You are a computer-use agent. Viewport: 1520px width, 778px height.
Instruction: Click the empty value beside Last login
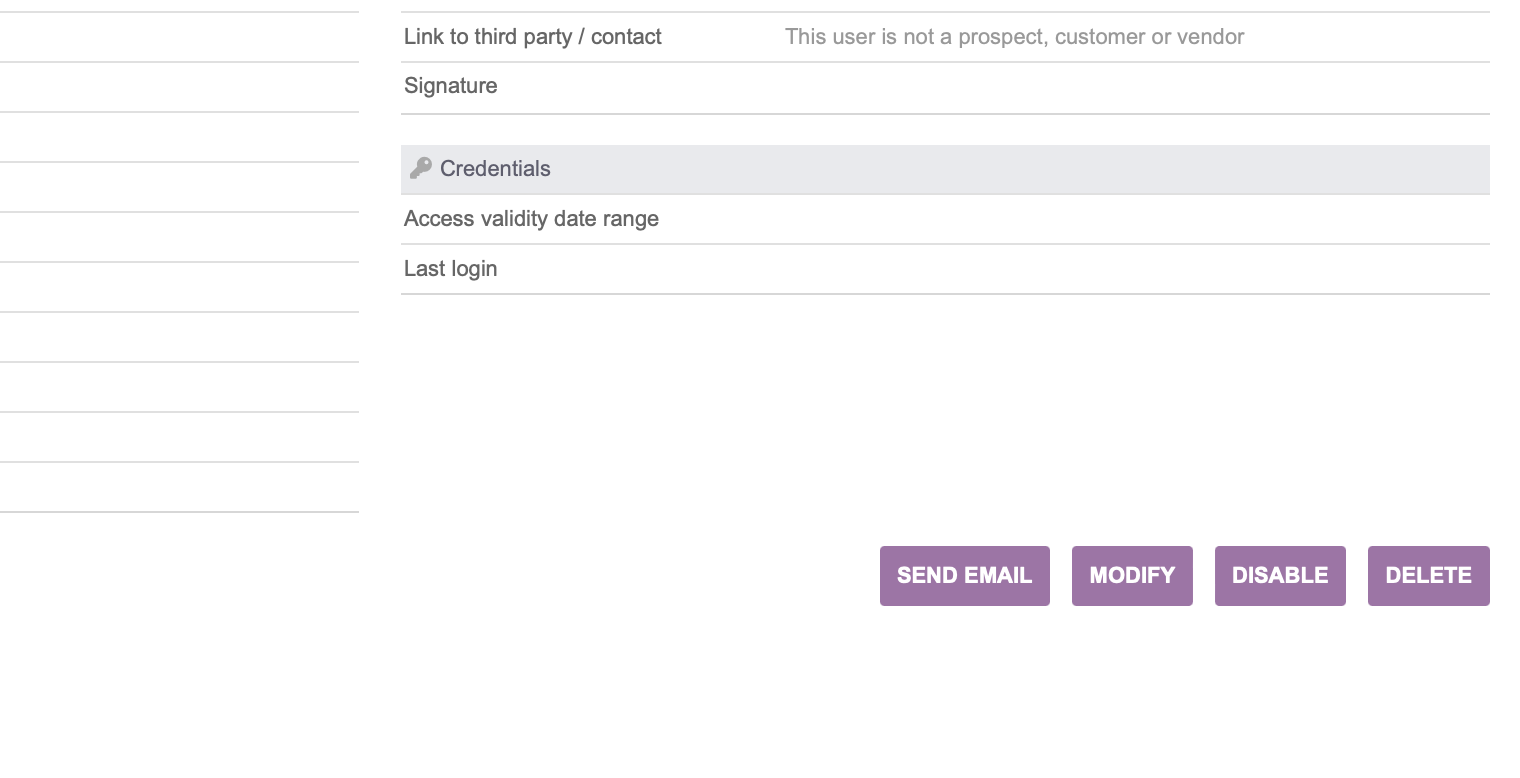tap(1137, 269)
